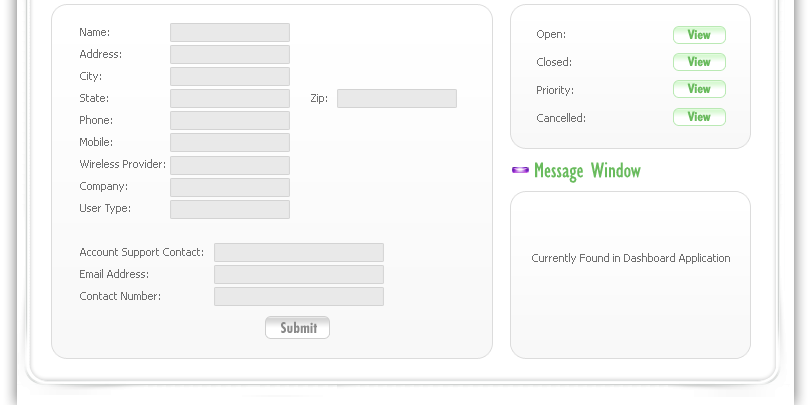811x405 pixels.
Task: Click the Mobile number field
Action: 230,143
